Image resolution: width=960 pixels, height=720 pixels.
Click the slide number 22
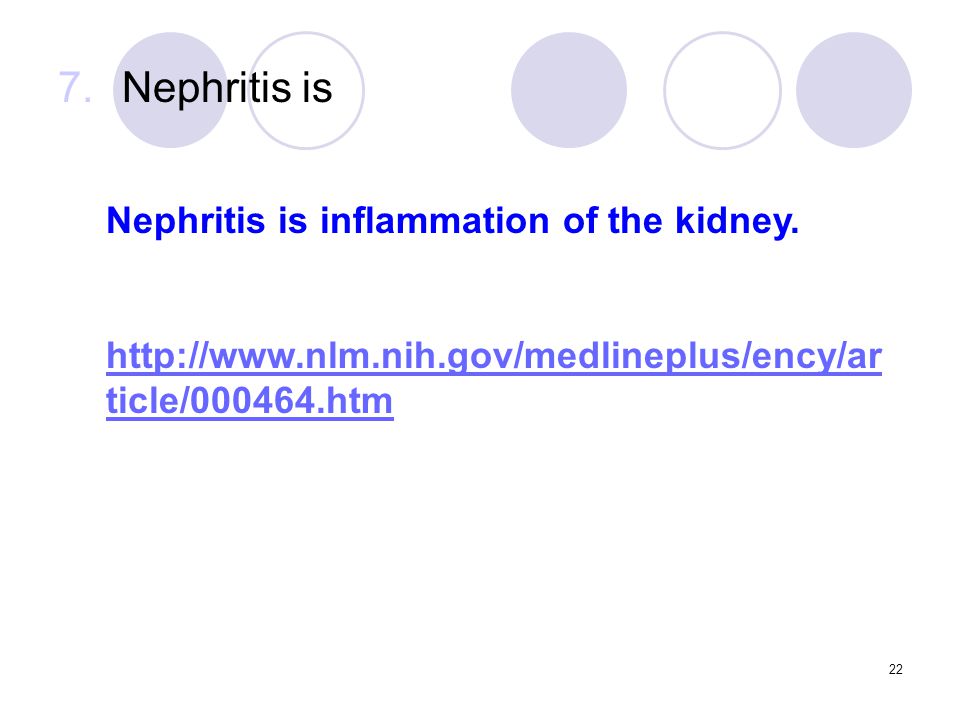(896, 669)
